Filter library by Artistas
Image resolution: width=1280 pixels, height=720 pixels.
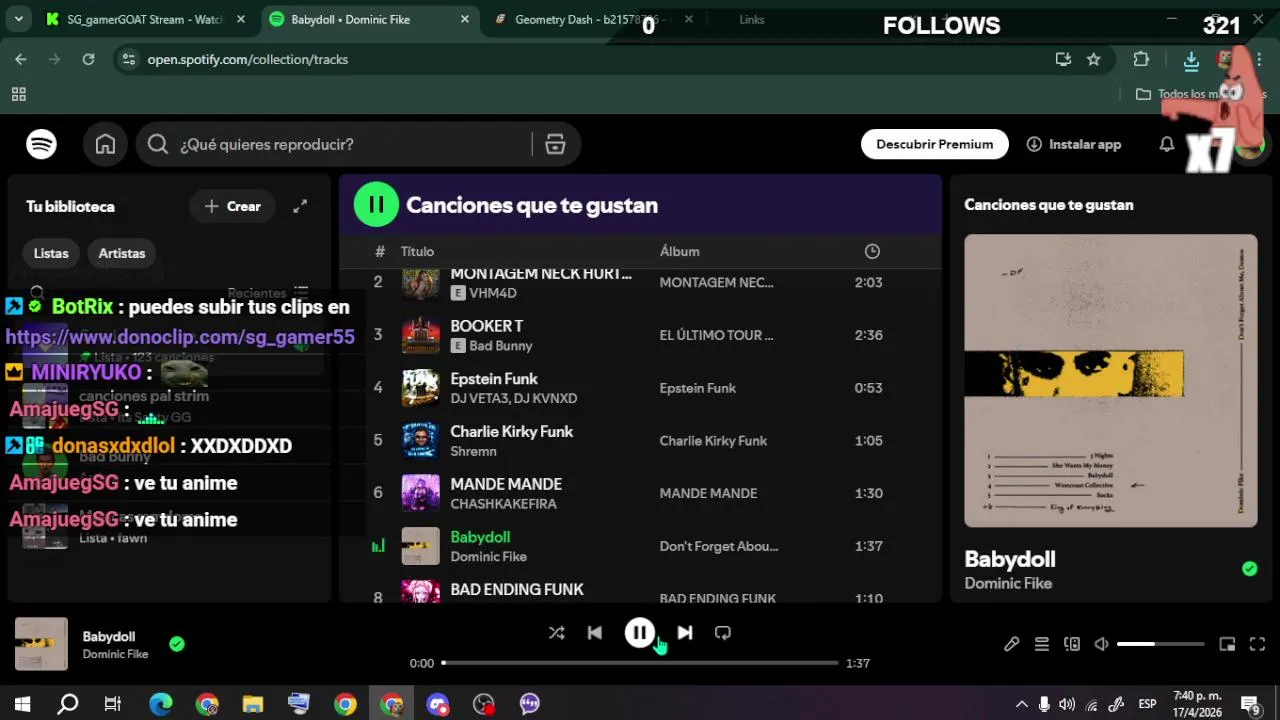[122, 253]
